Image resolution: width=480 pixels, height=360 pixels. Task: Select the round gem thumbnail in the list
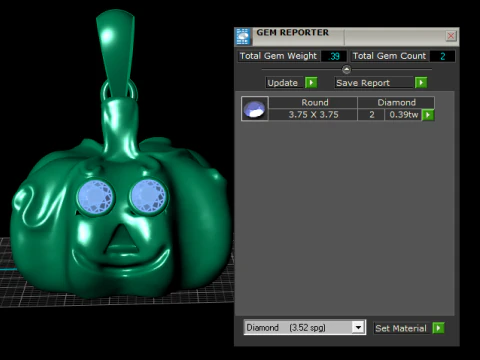coord(255,109)
